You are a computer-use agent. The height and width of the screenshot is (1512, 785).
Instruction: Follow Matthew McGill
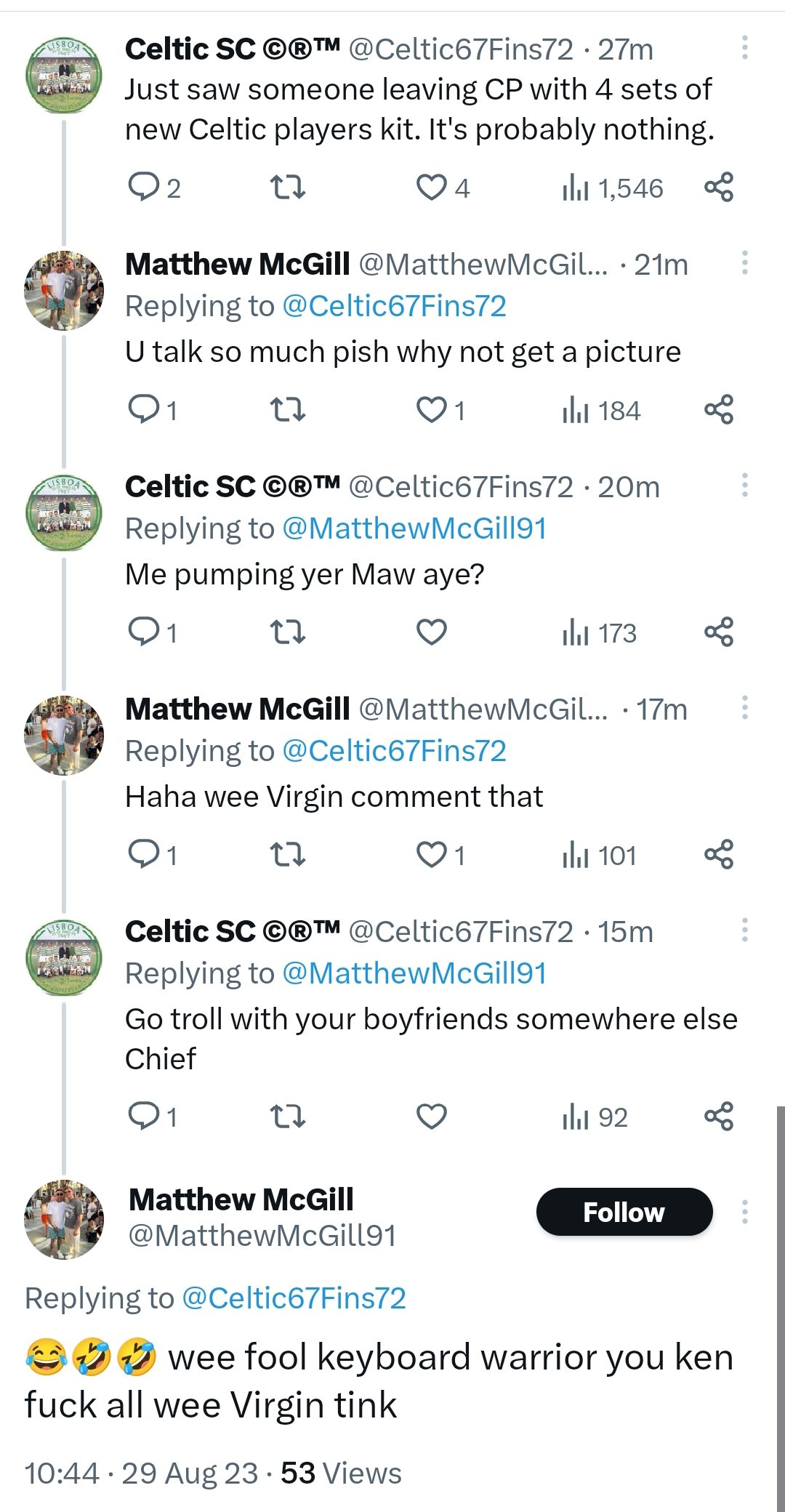(624, 1212)
